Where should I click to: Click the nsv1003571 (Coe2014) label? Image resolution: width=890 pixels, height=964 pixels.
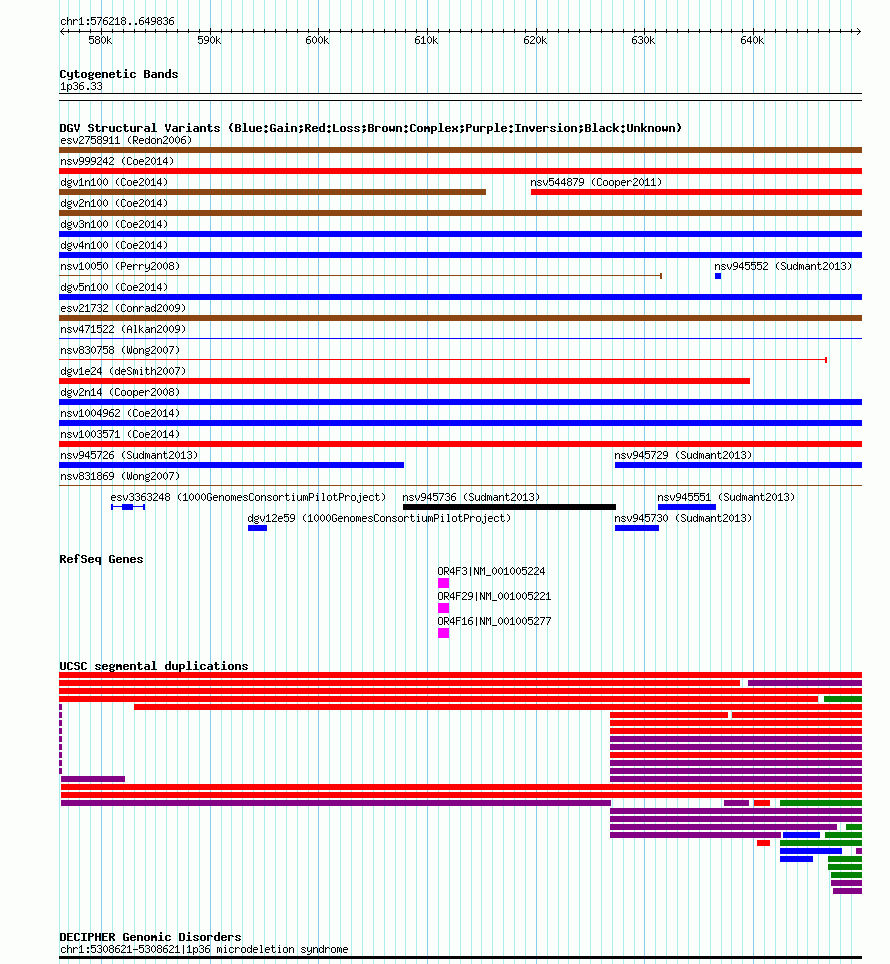[x=120, y=434]
